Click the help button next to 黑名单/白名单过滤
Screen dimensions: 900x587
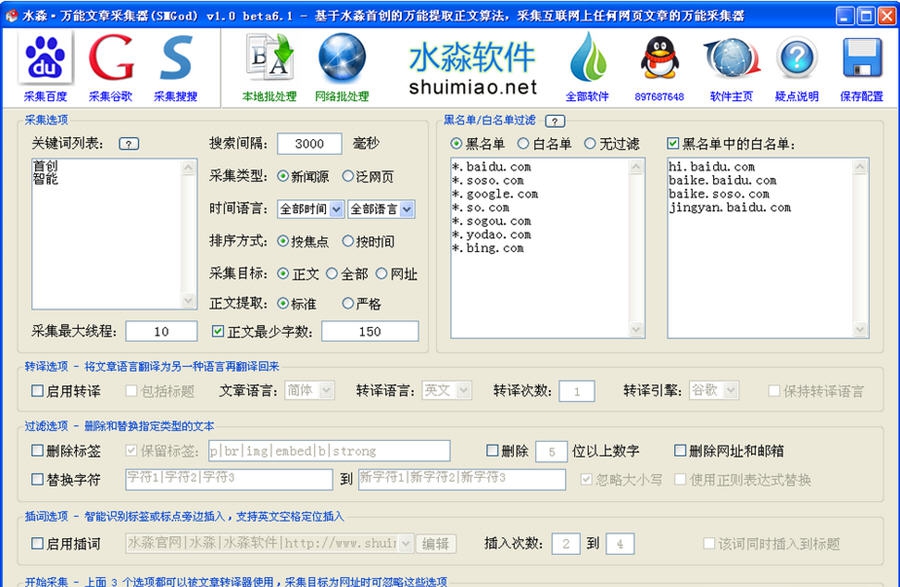point(554,121)
